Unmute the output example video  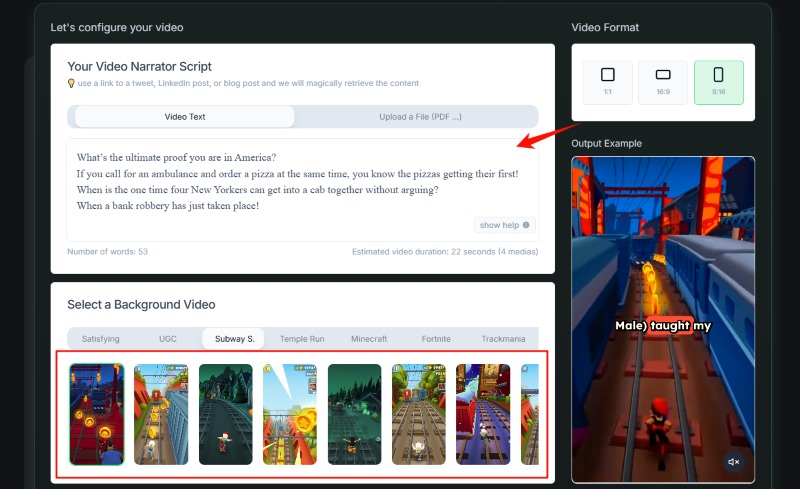[733, 462]
